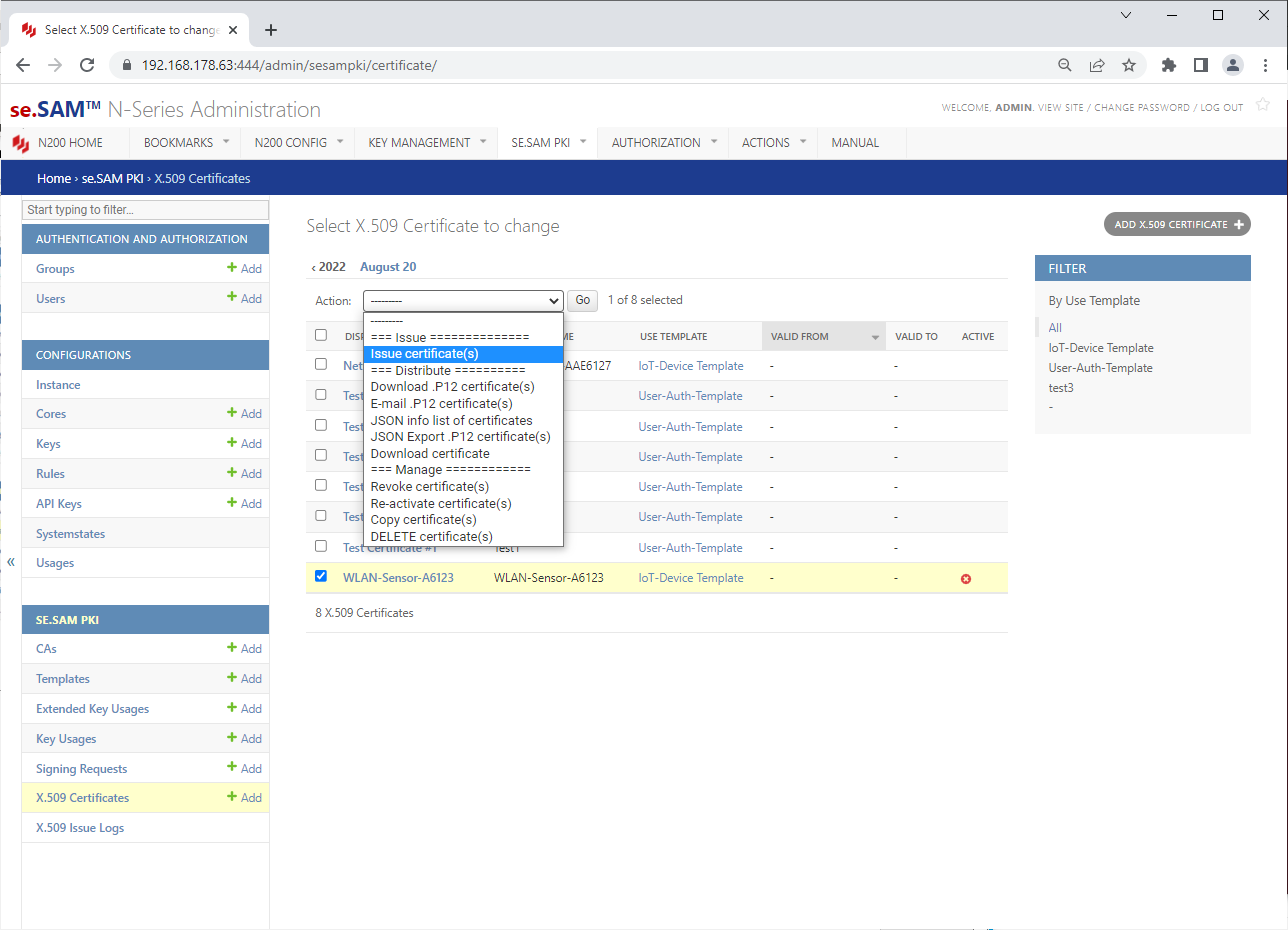Add a new Rule

pyautogui.click(x=244, y=473)
